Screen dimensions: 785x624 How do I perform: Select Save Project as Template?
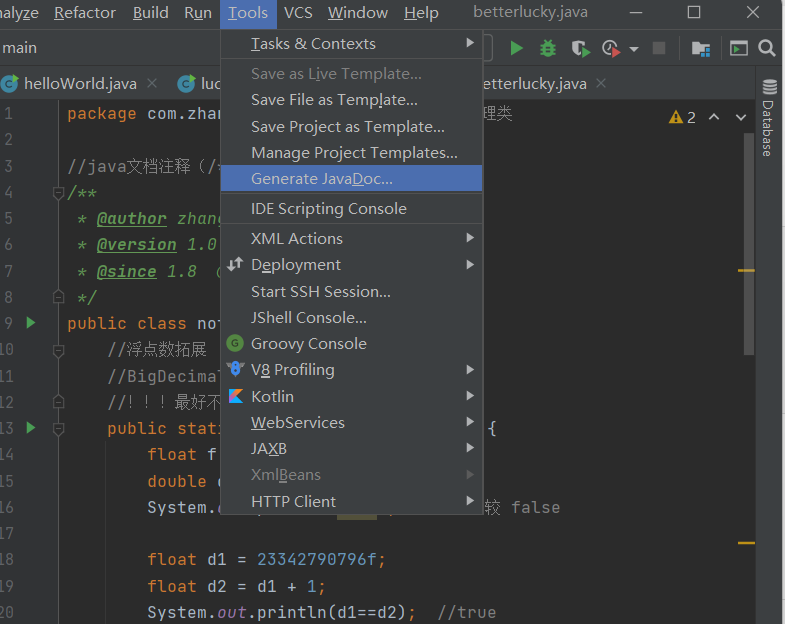tap(351, 126)
